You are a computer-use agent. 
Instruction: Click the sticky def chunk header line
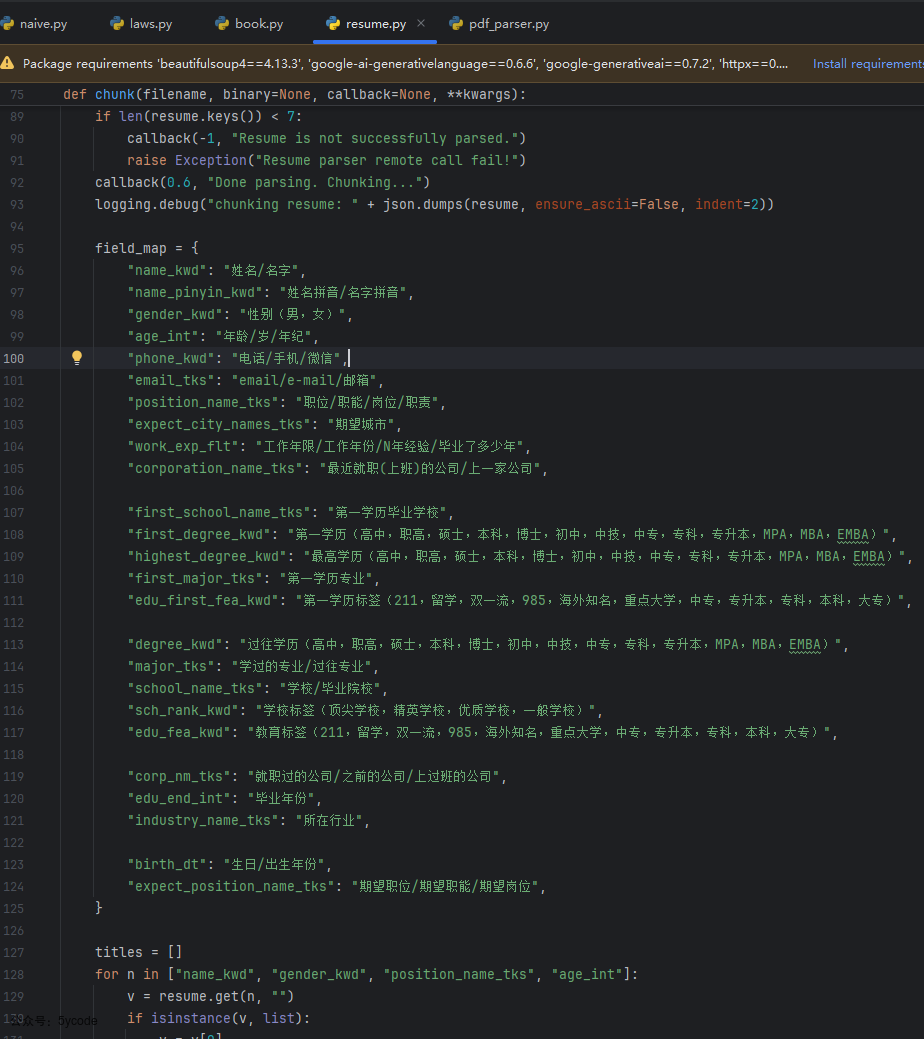click(295, 95)
